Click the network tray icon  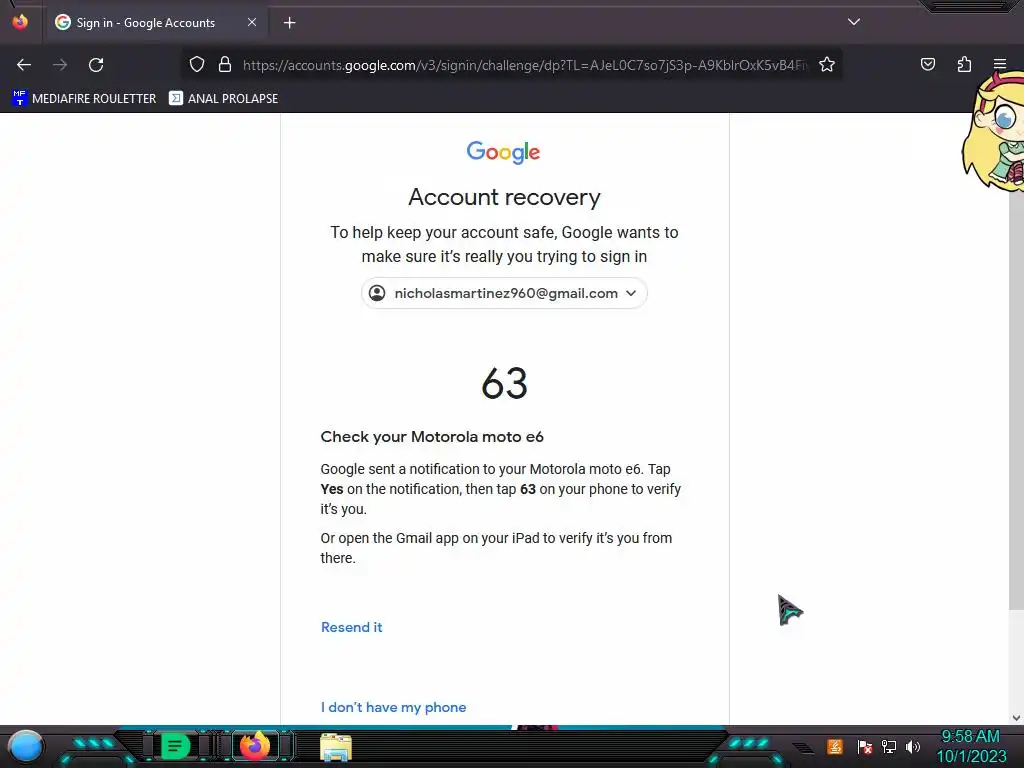click(889, 746)
